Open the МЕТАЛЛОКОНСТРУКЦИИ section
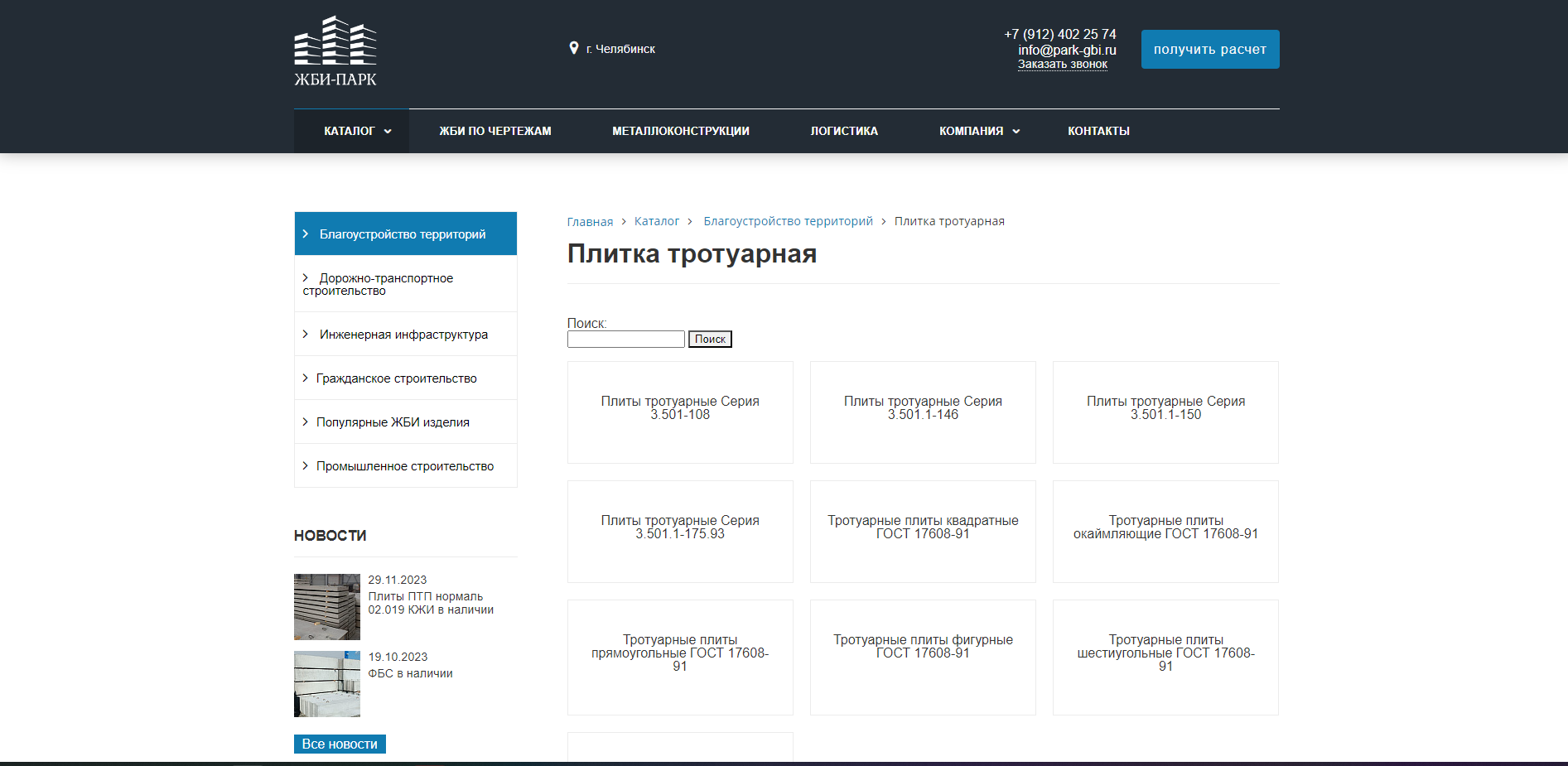The image size is (1568, 766). click(681, 131)
